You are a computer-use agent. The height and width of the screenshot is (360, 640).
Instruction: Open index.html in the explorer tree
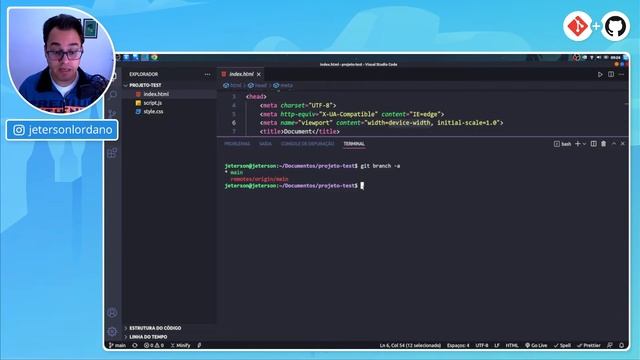[x=156, y=94]
